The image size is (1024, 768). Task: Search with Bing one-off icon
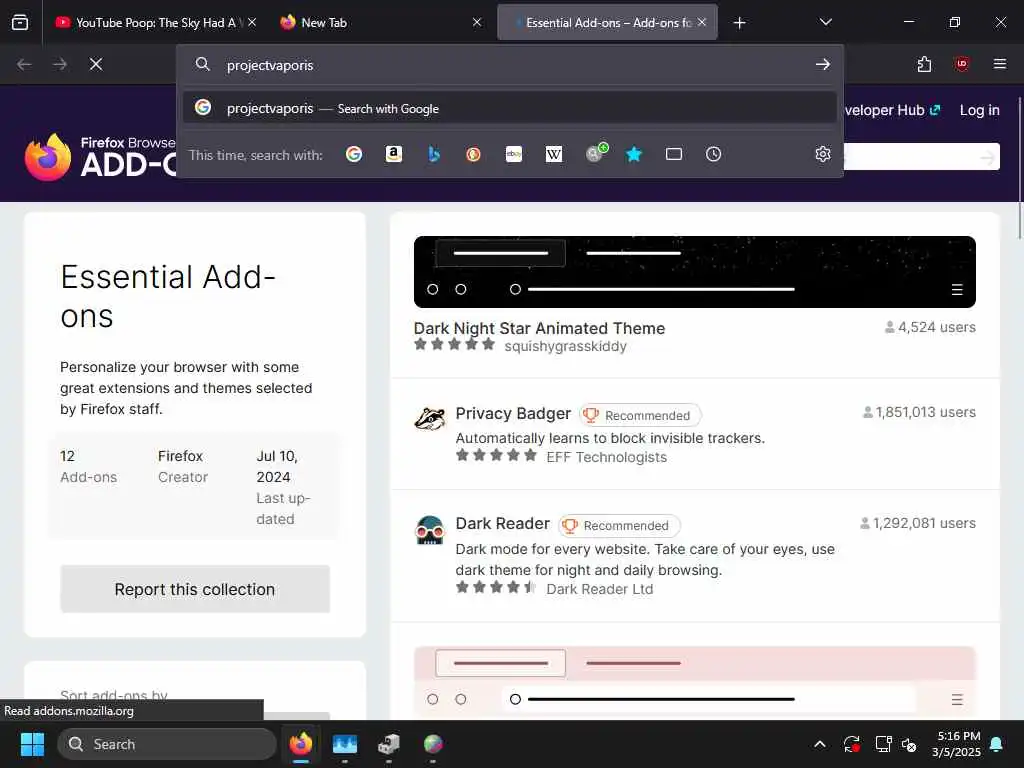[434, 154]
